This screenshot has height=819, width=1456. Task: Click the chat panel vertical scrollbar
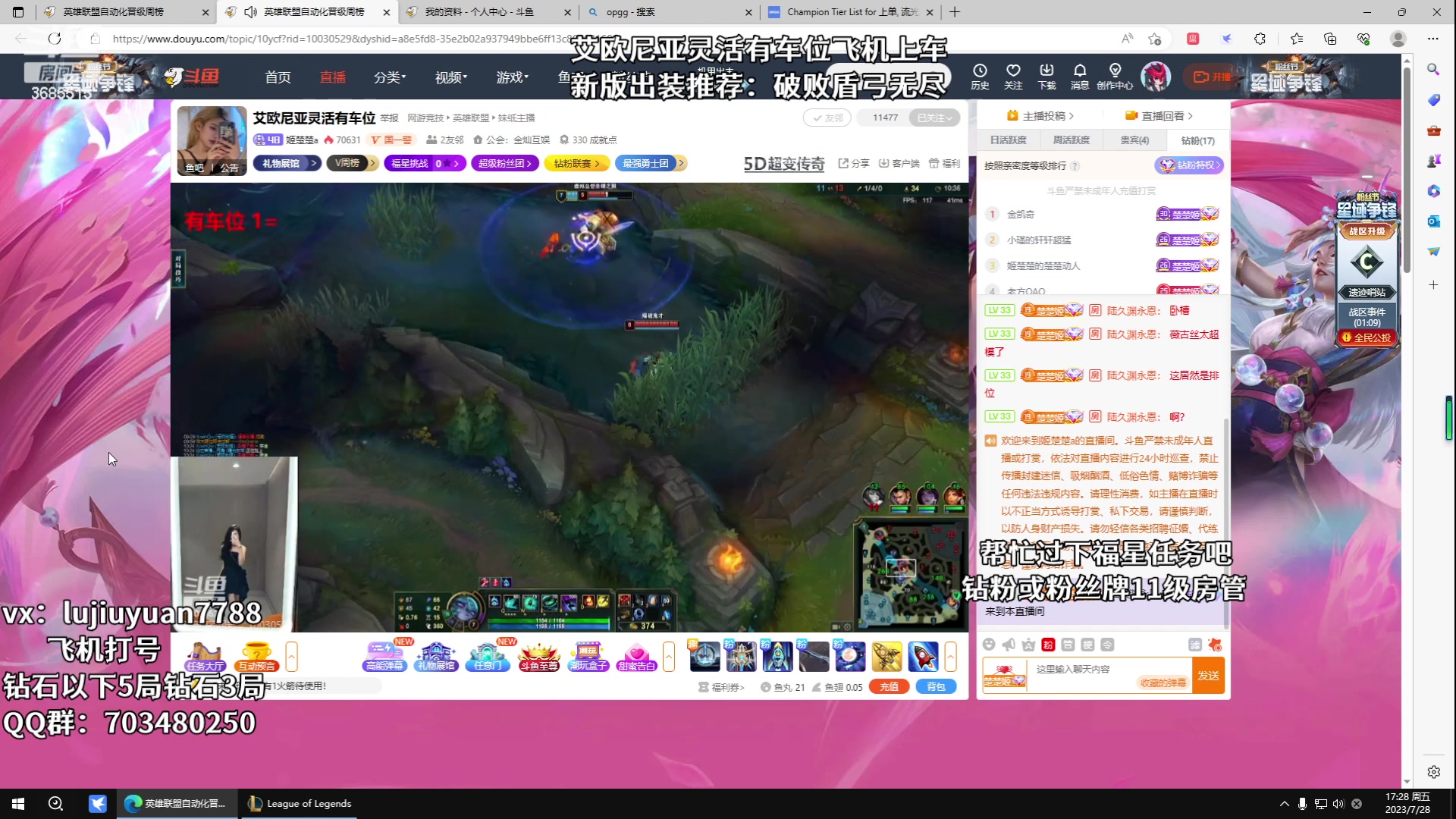1226,523
